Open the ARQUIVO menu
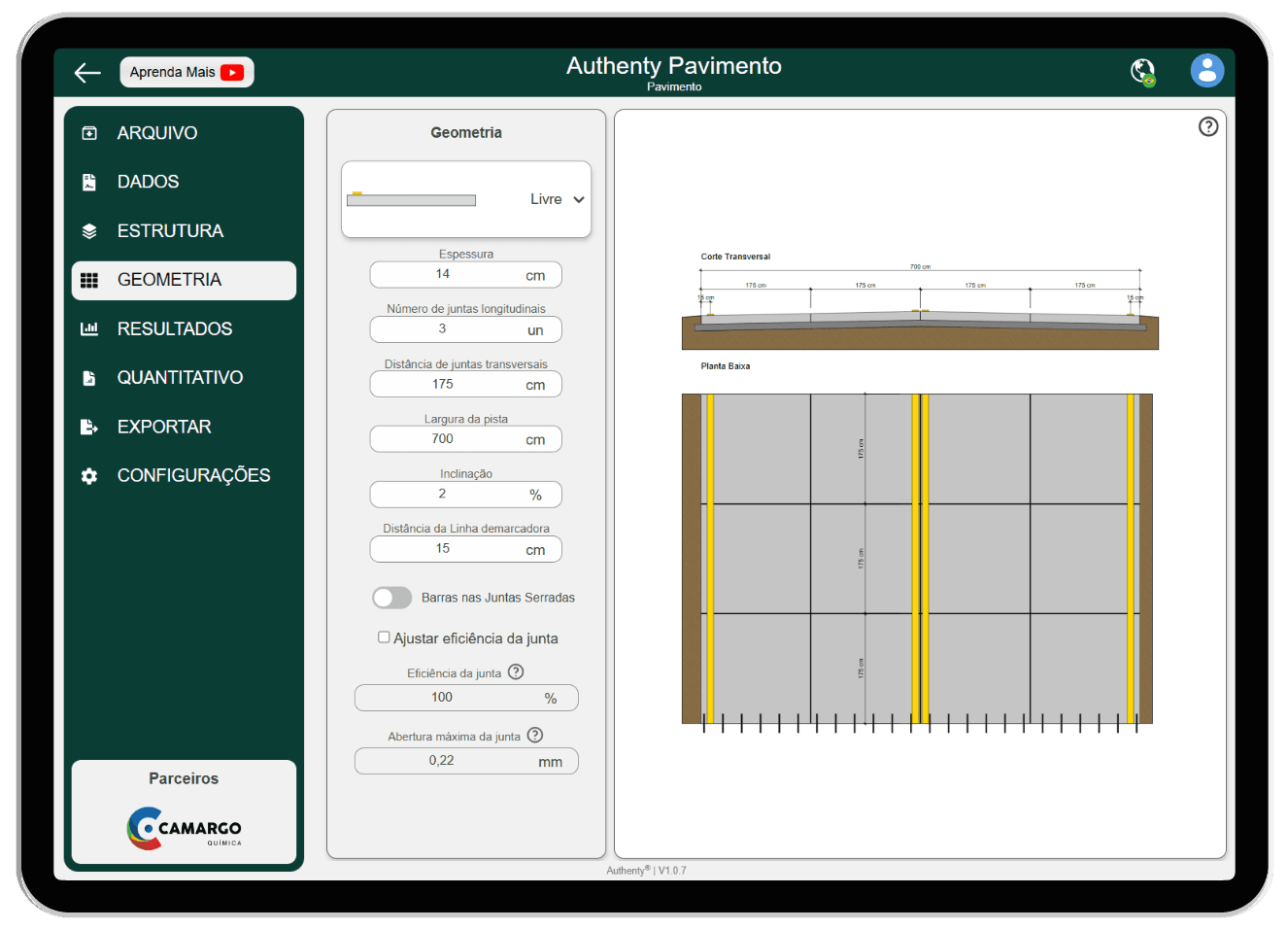 tap(184, 133)
